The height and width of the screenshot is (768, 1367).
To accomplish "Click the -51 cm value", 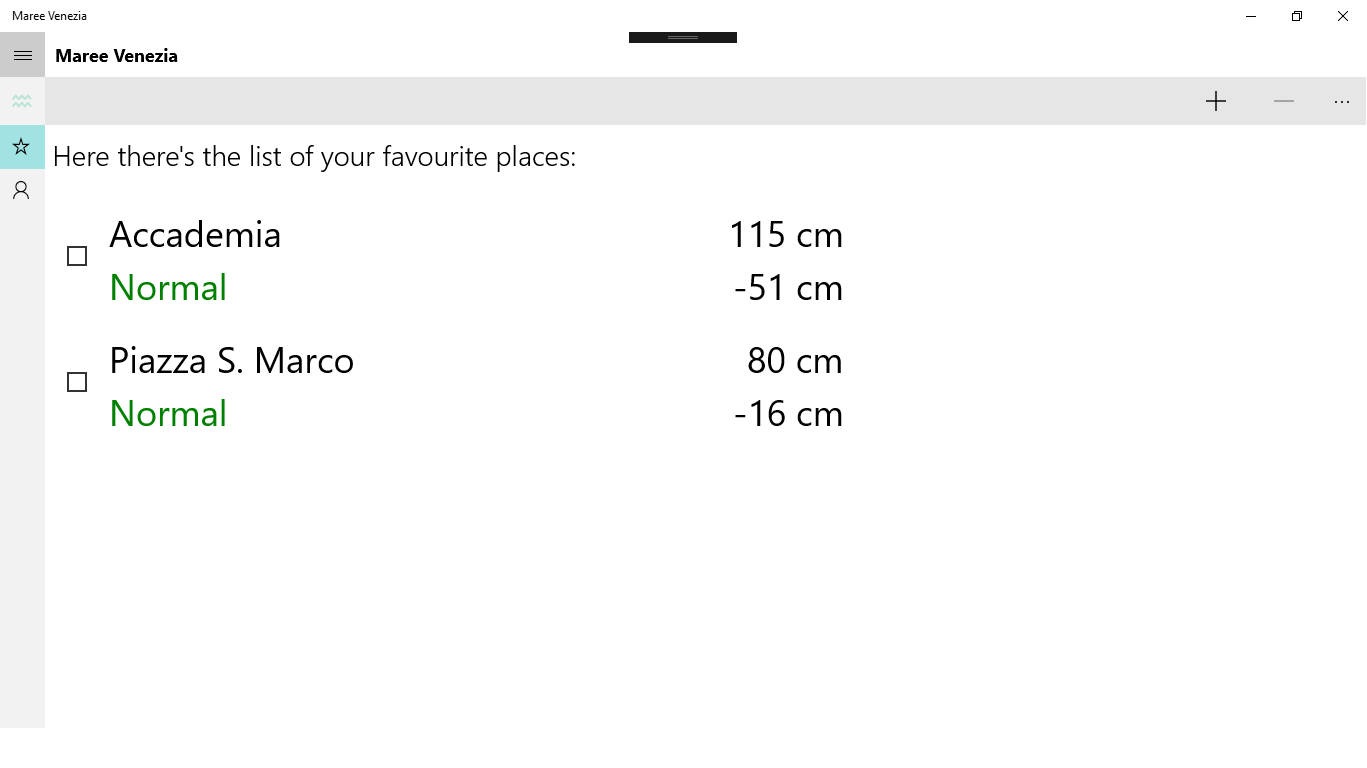I will click(x=788, y=288).
